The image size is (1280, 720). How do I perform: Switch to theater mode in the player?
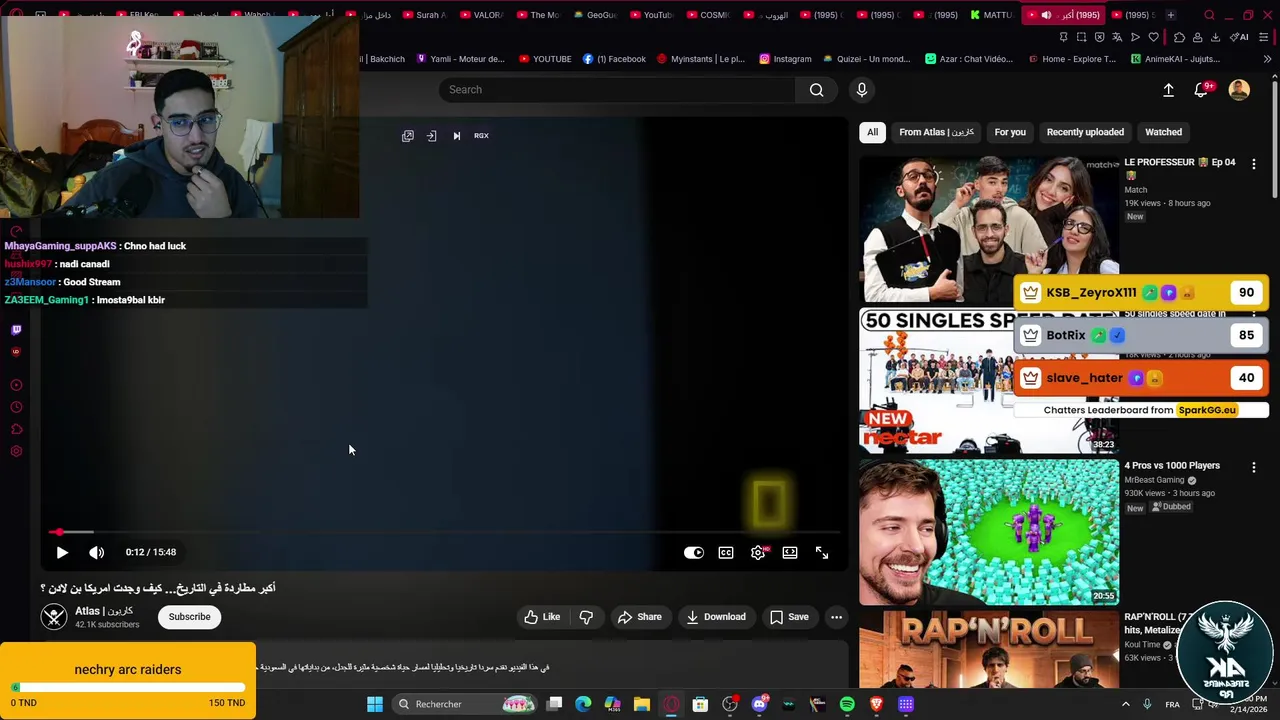pyautogui.click(x=790, y=552)
